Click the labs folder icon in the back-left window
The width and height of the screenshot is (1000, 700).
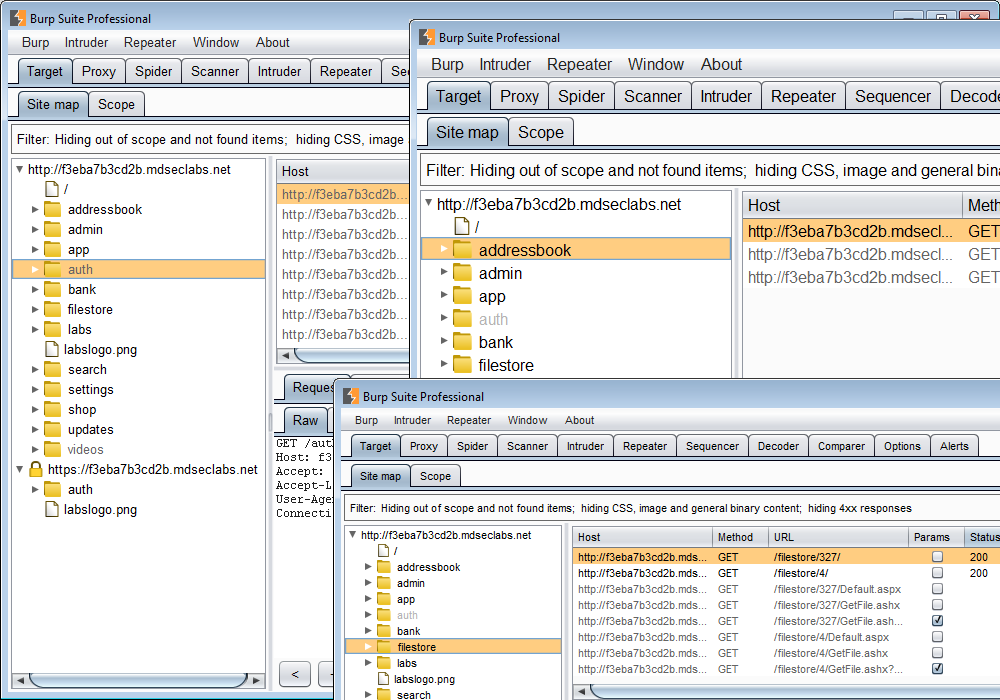52,330
